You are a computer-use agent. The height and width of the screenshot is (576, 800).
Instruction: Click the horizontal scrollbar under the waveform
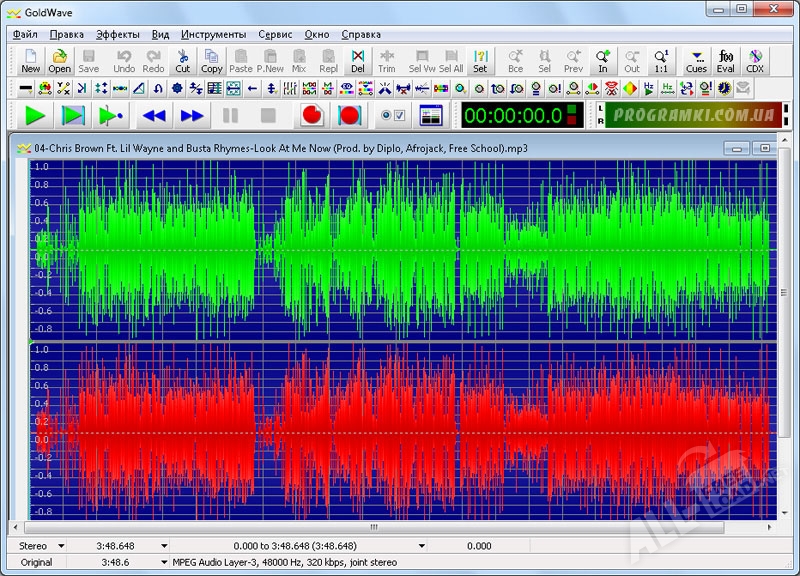tap(375, 527)
